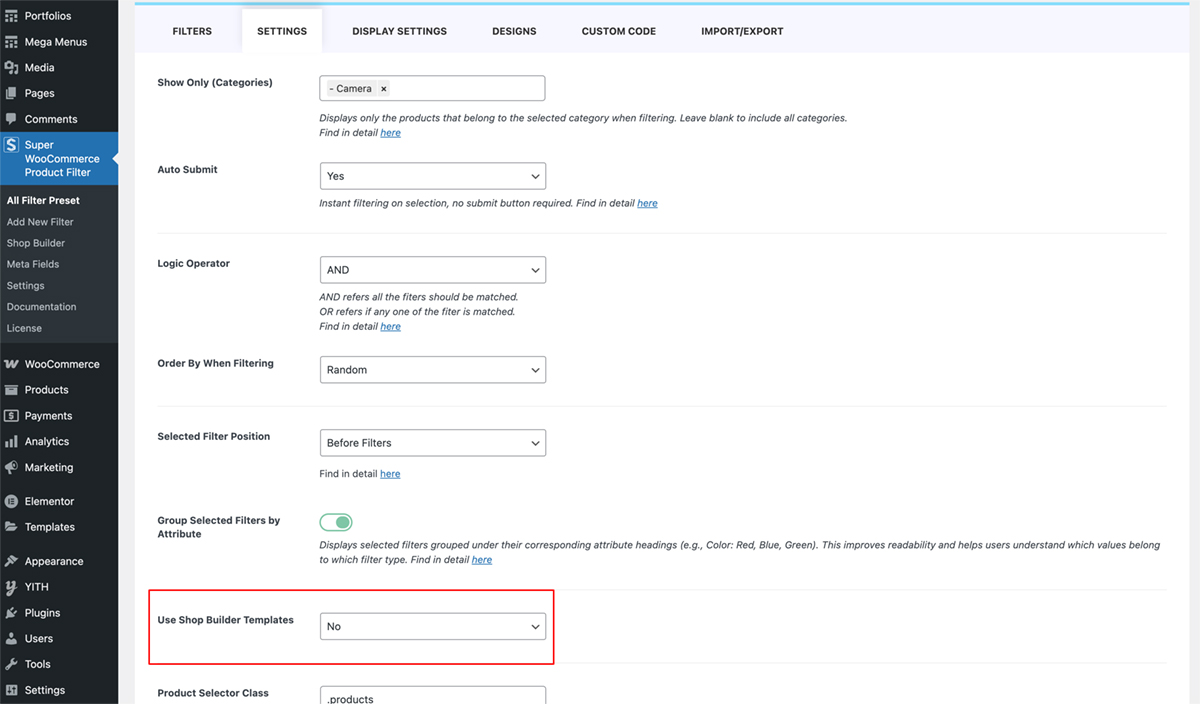Open 'here' link under Auto Submit
Viewport: 1200px width, 704px height.
pos(648,203)
